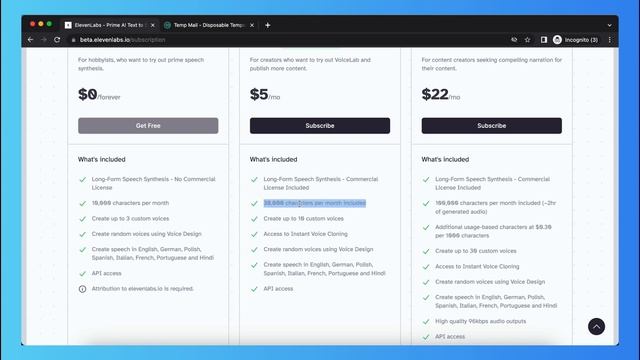Click the eye-slash tracking icon in address bar
Image resolution: width=640 pixels, height=360 pixels.
[x=514, y=40]
